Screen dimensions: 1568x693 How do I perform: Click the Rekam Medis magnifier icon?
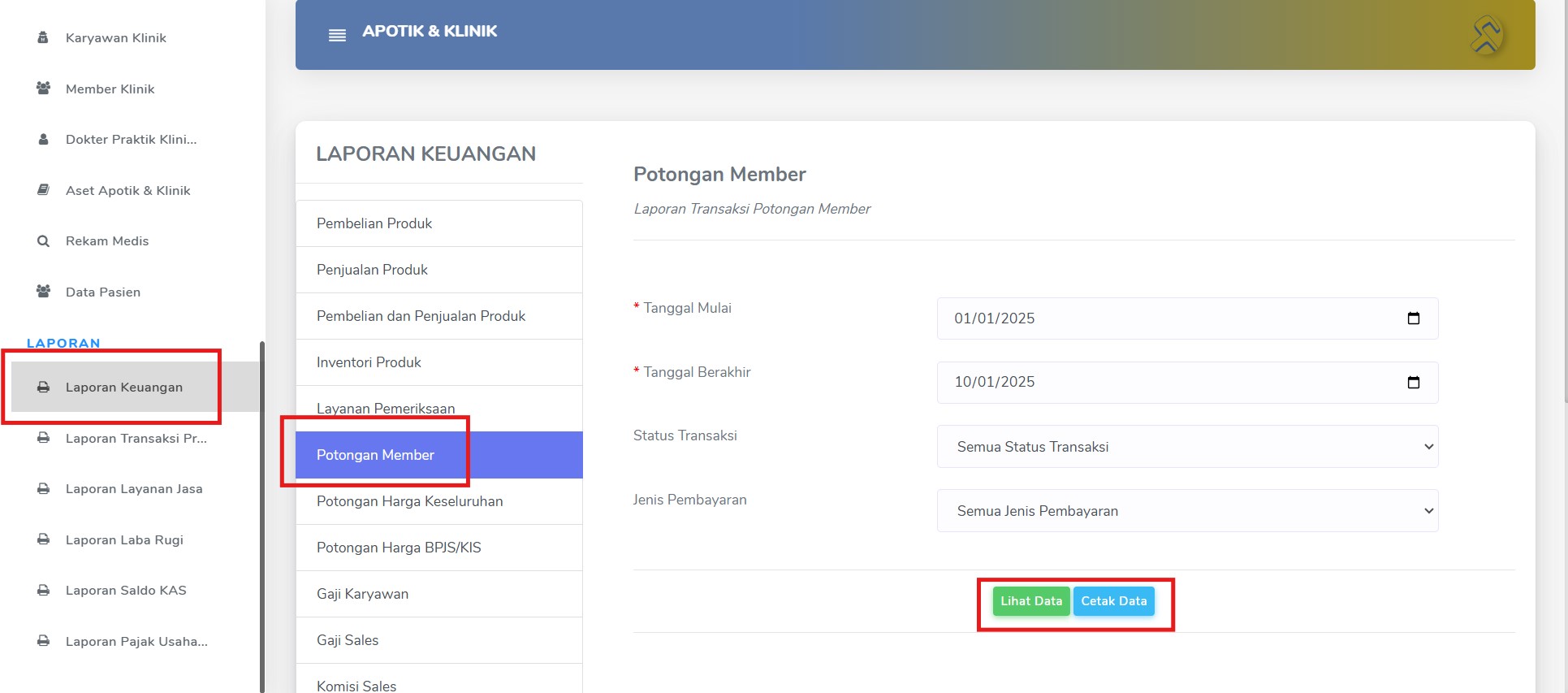tap(43, 241)
